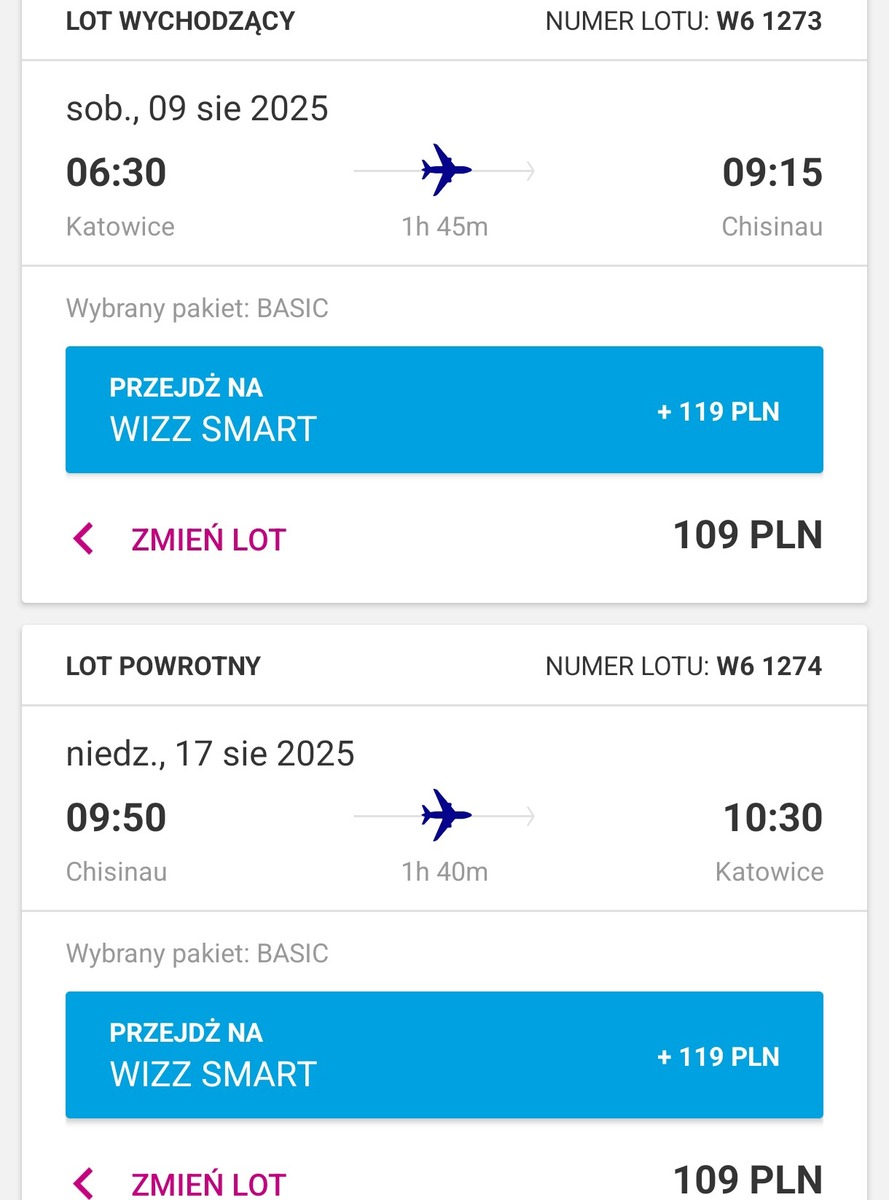
Task: Click the pink chevron beside outbound ZMIEŃ LOT
Action: (84, 539)
